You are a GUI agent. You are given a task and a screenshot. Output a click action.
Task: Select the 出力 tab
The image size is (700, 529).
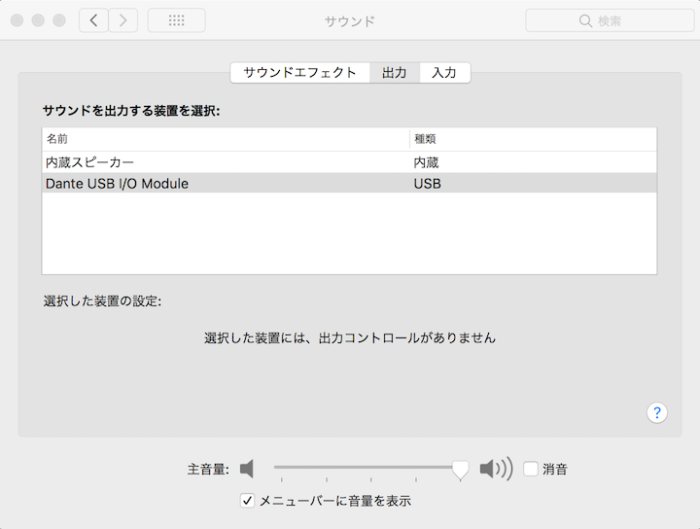[x=394, y=73]
